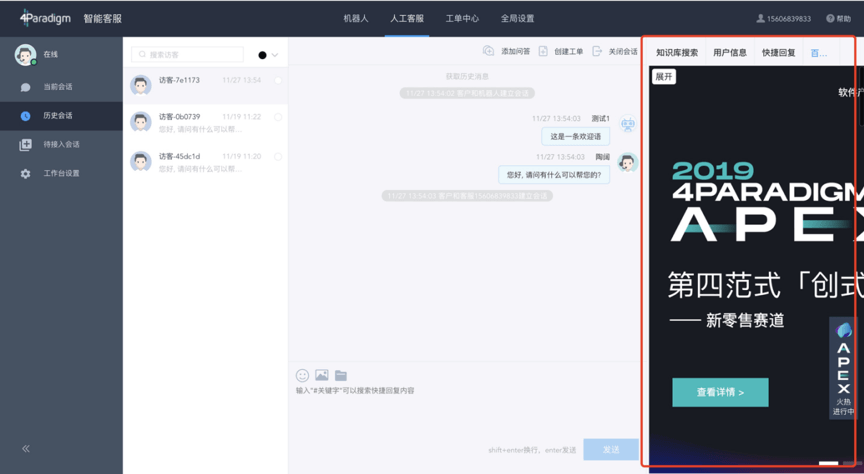The height and width of the screenshot is (474, 864).
Task: Focus the 搜索访客 search field
Action: click(x=187, y=55)
